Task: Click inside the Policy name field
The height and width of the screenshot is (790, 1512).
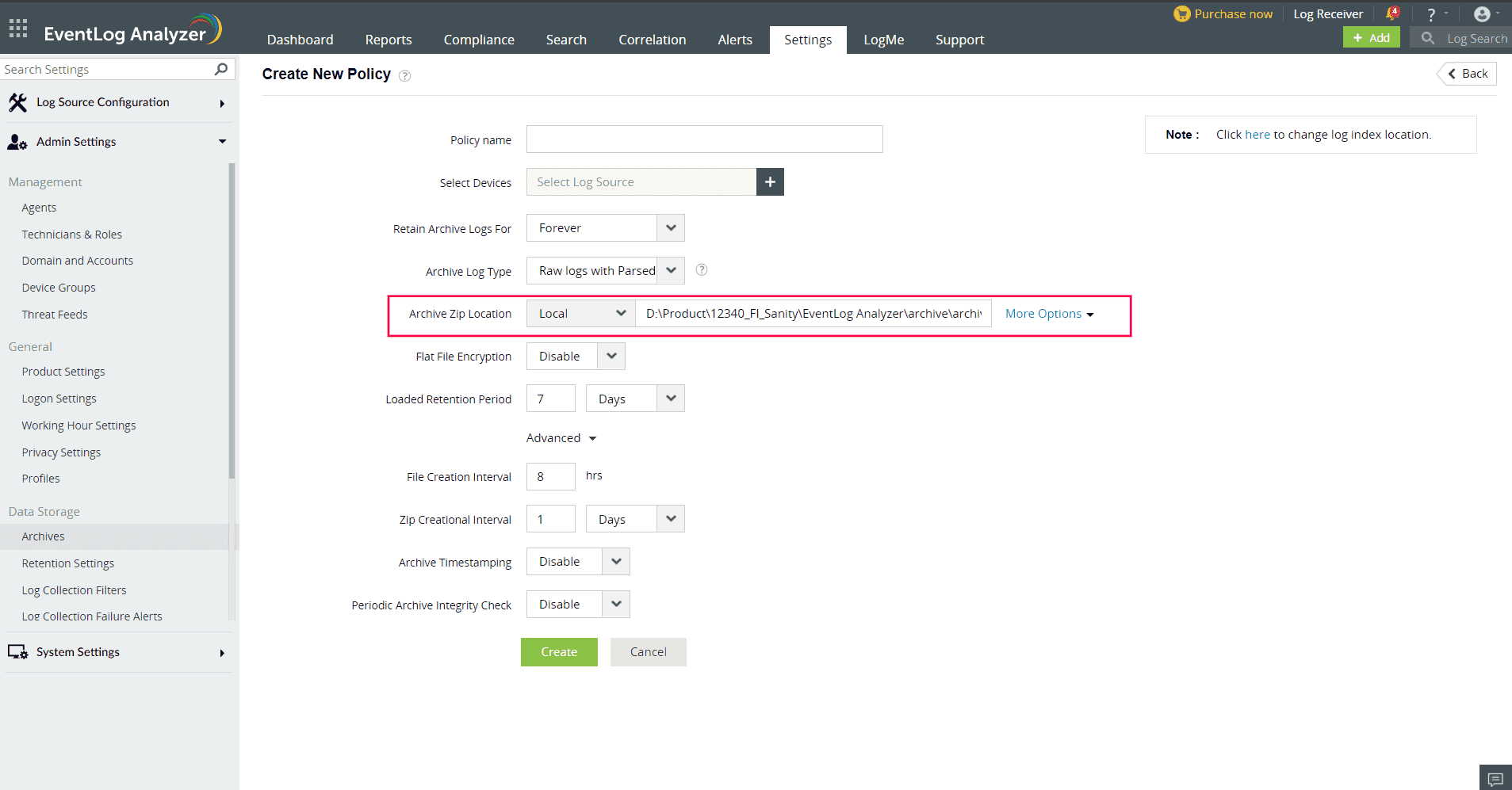Action: click(x=703, y=139)
